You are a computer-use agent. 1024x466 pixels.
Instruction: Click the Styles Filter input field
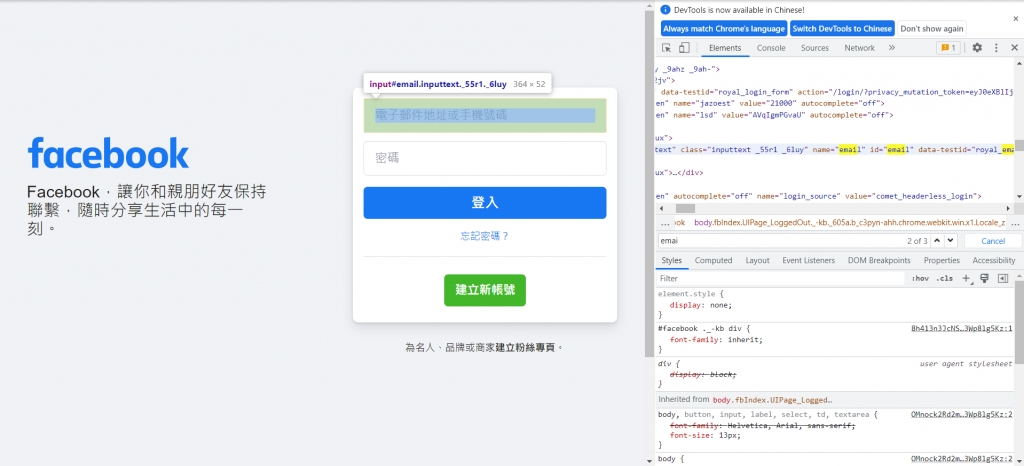[781, 279]
